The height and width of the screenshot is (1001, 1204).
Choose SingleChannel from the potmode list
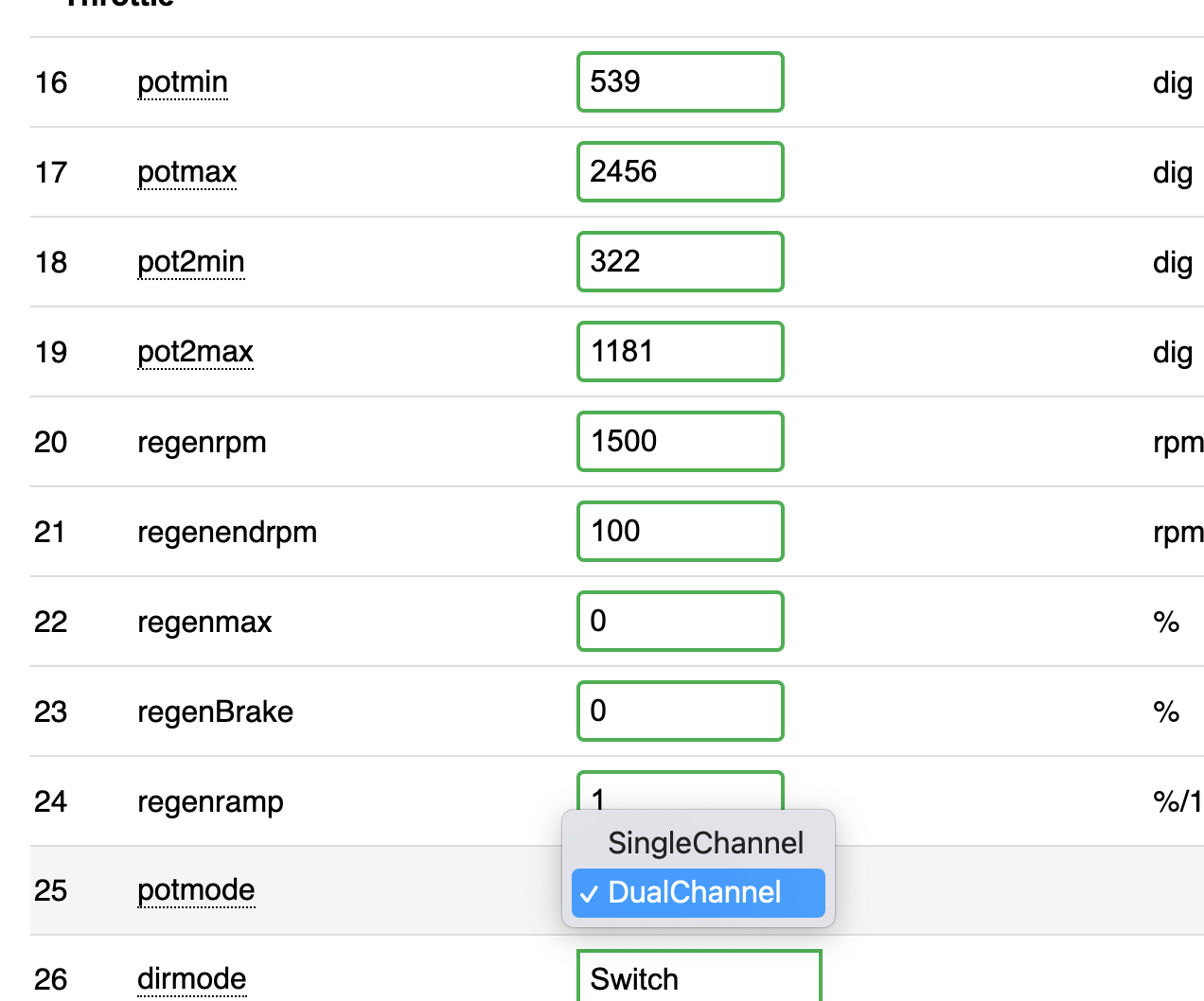[704, 843]
